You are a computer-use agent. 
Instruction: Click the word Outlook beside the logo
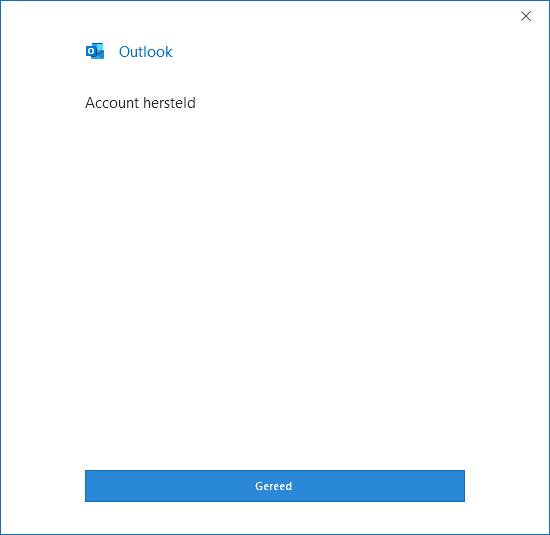[146, 52]
